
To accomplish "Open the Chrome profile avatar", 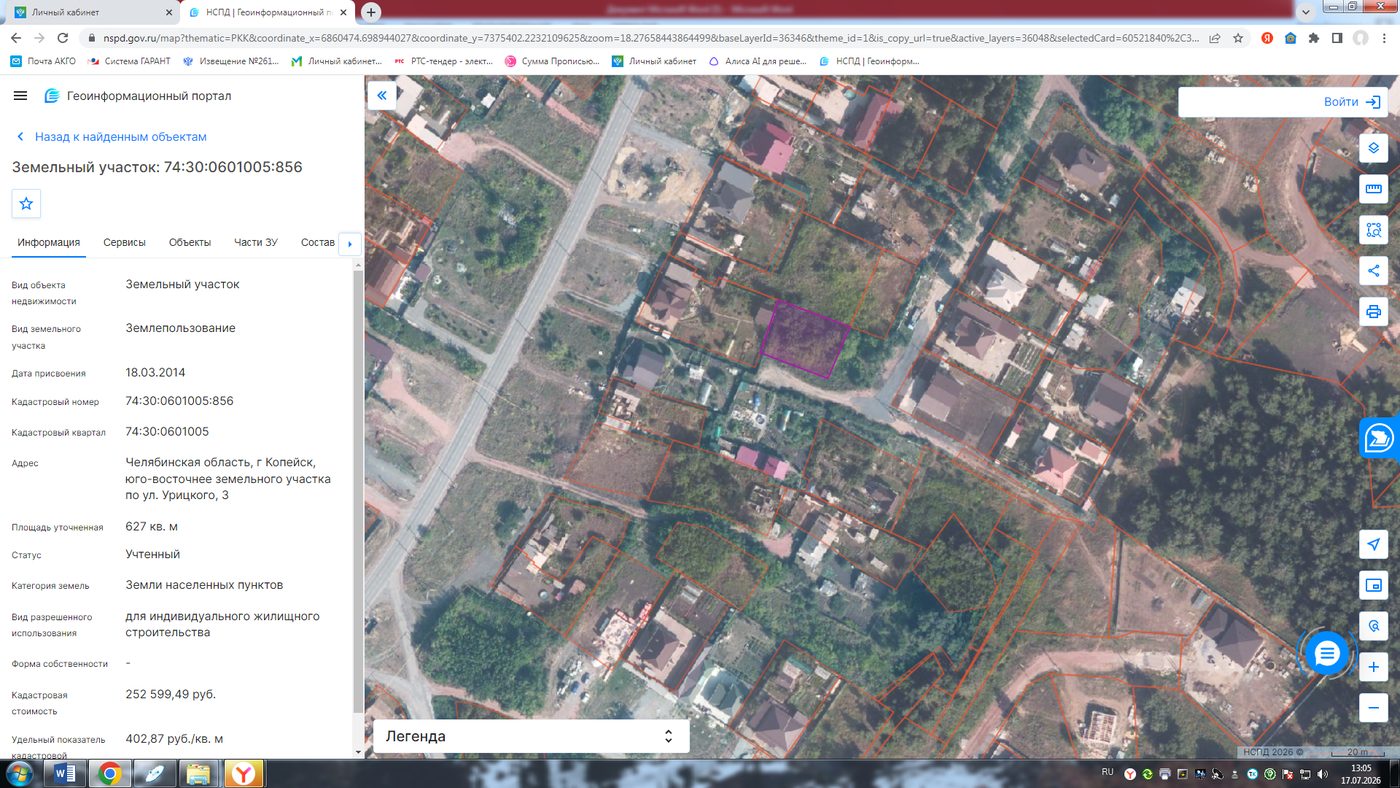I will coord(1361,38).
